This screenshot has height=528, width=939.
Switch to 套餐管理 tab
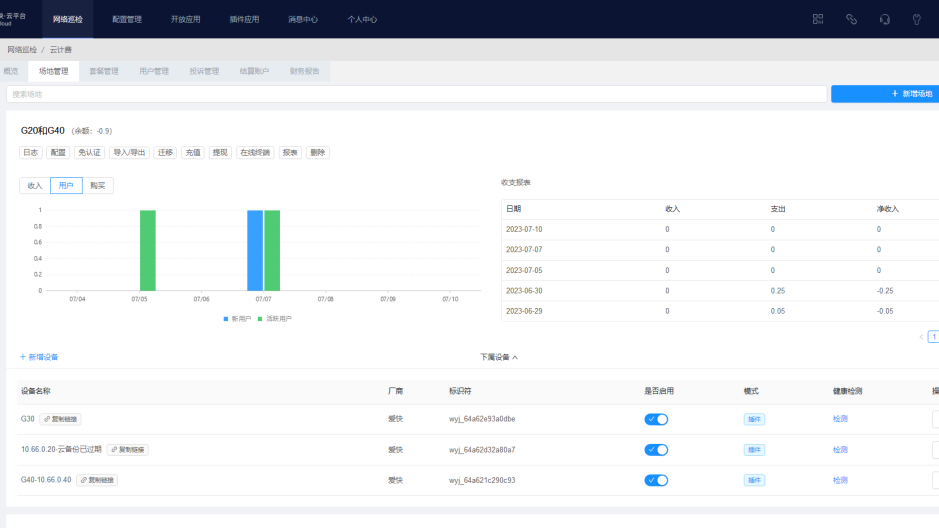pyautogui.click(x=104, y=71)
